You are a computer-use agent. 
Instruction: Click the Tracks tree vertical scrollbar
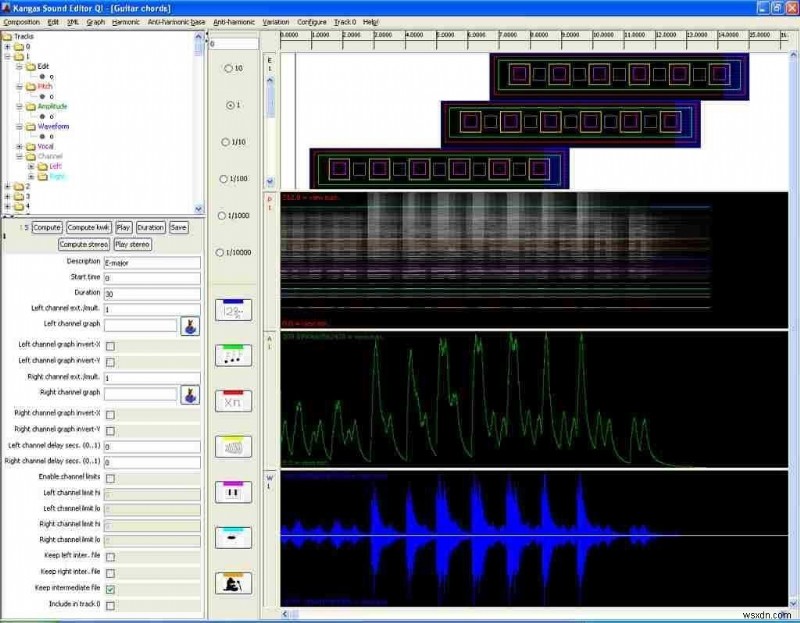click(198, 120)
